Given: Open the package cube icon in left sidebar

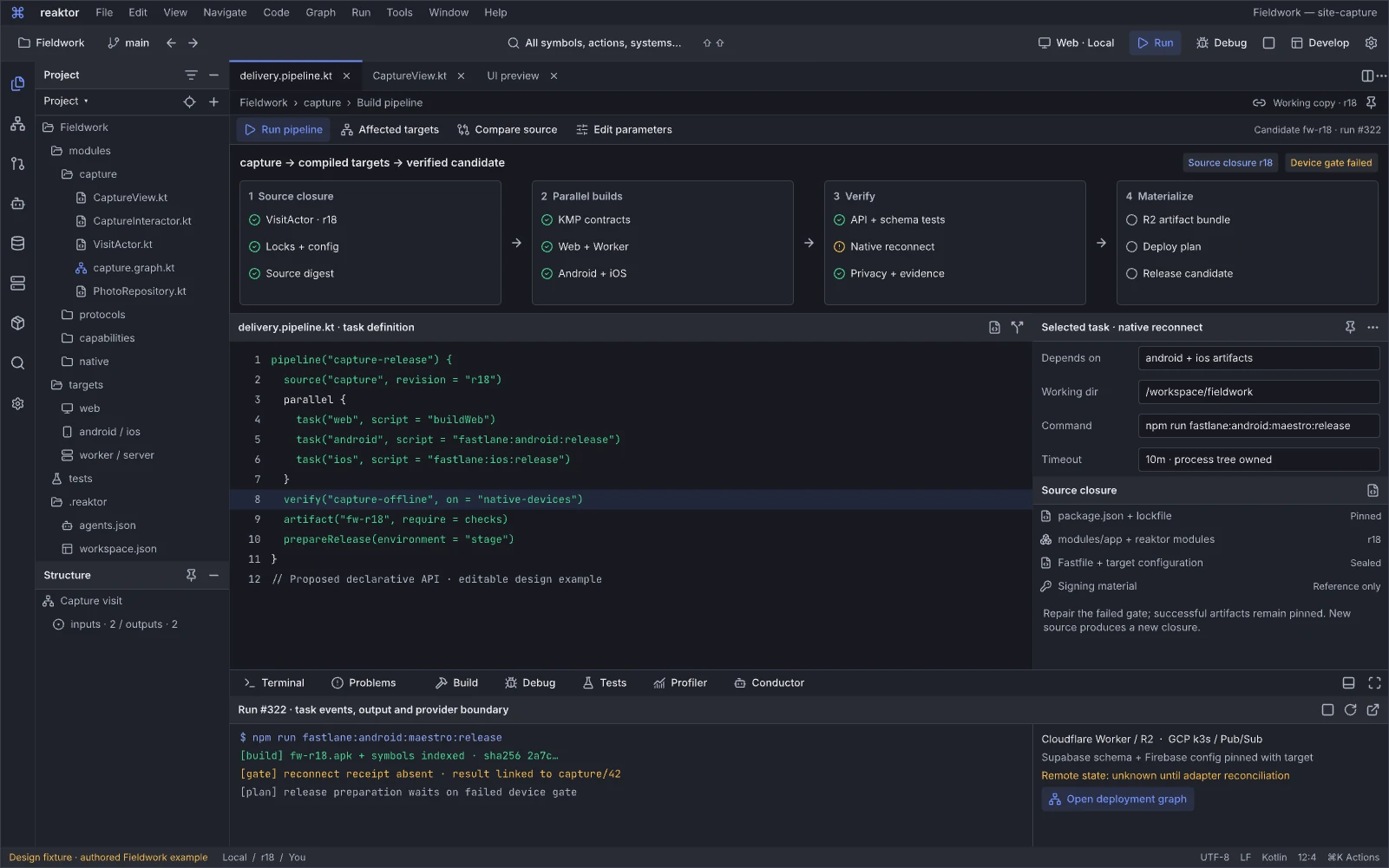Looking at the screenshot, I should (17, 323).
